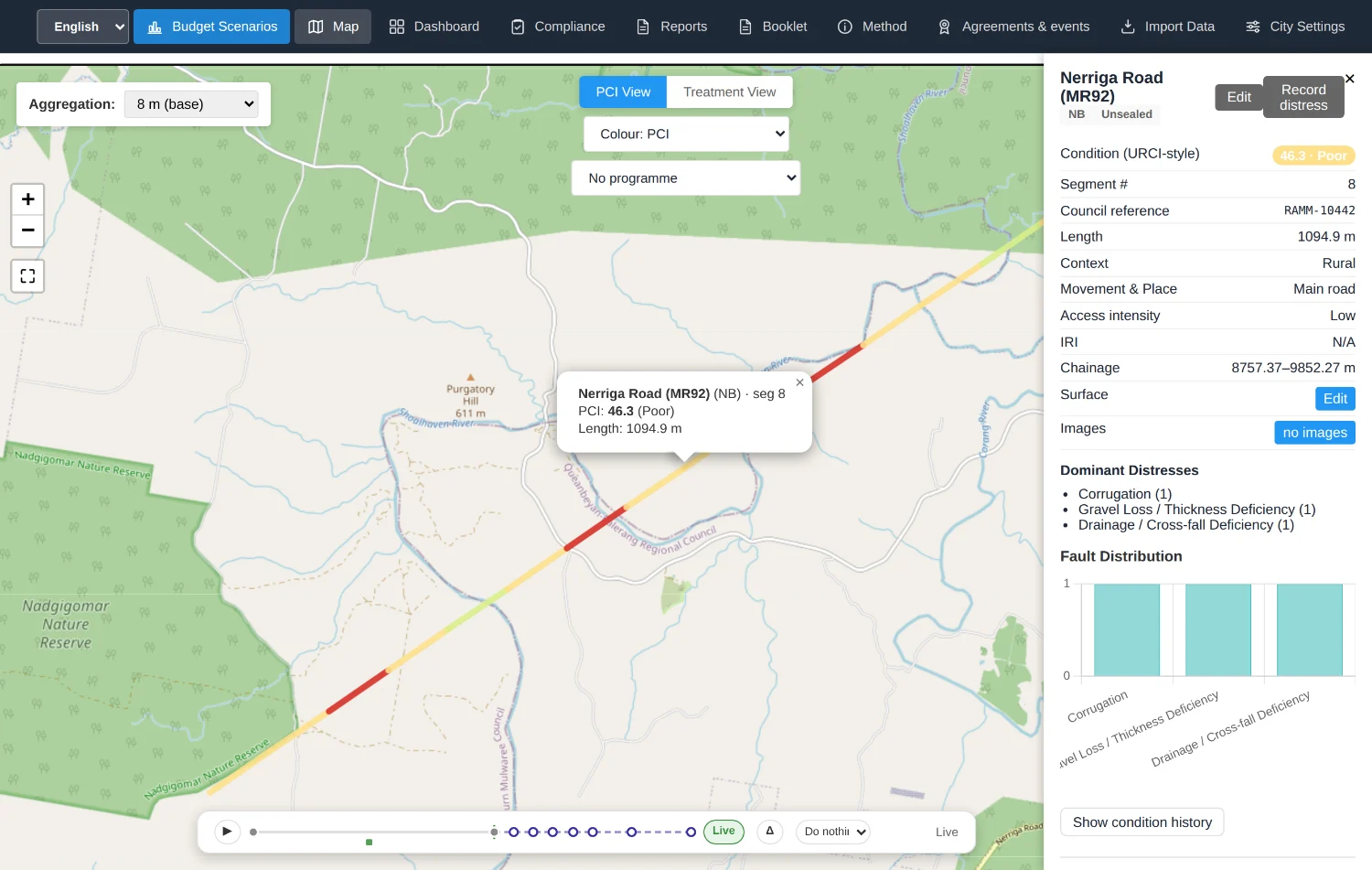Edit the Surface value
Viewport: 1372px width, 870px height.
[x=1334, y=399]
